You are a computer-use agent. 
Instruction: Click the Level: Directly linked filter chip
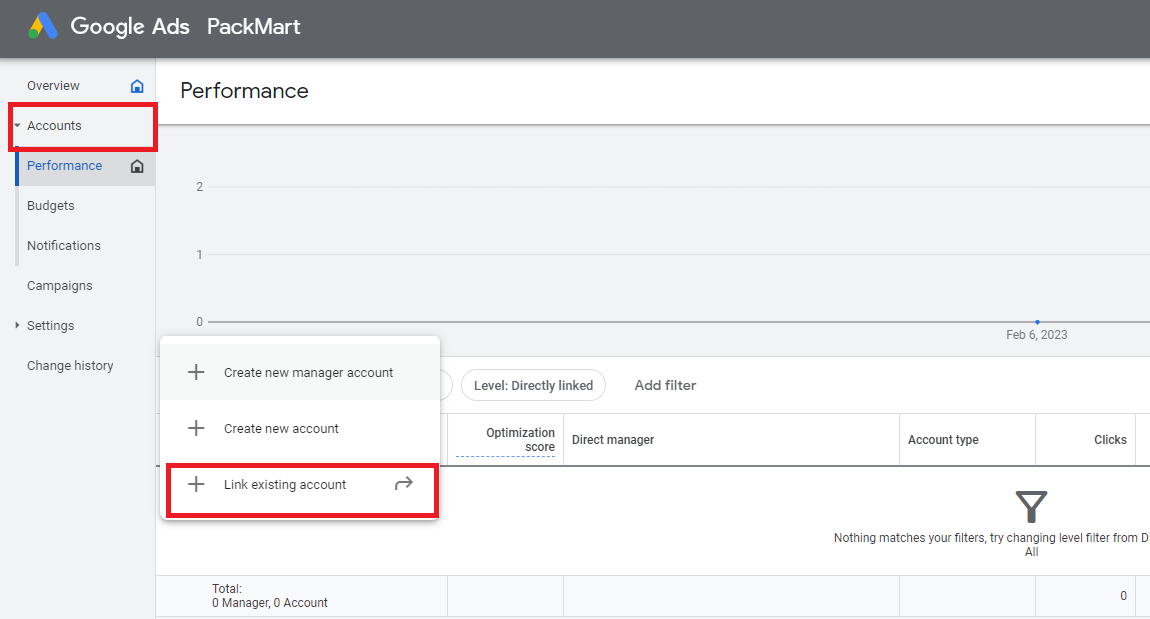coord(533,385)
